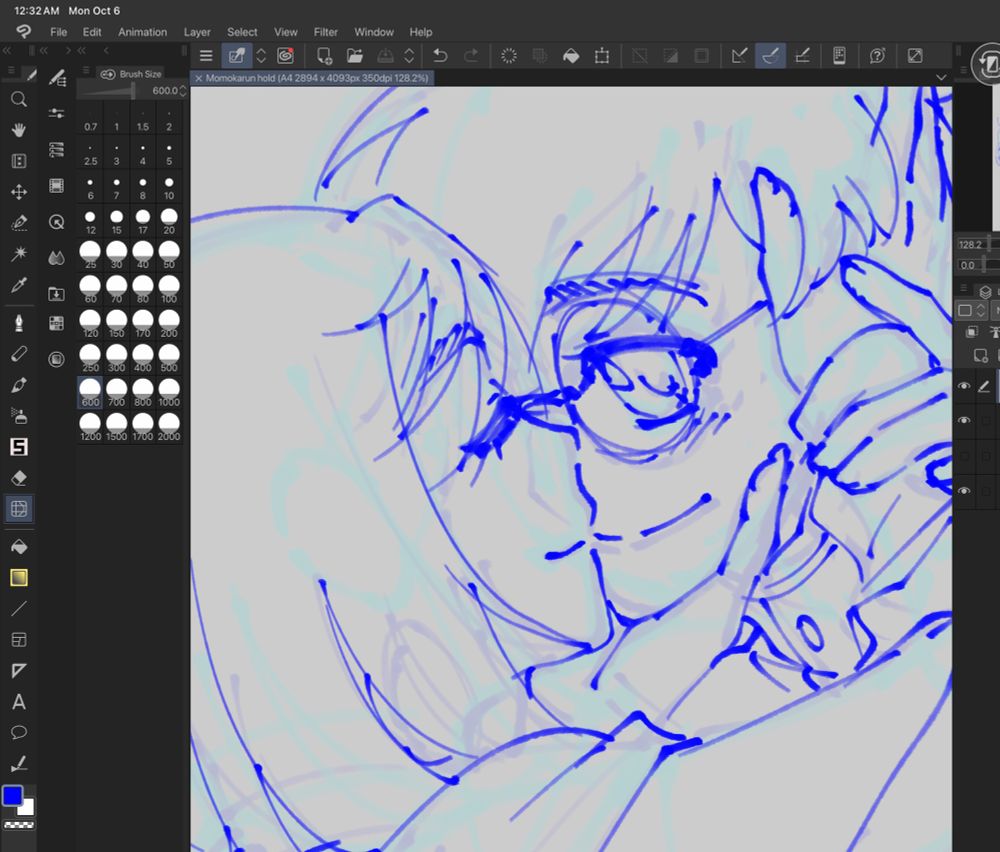Open the Sub Tool panel icon
This screenshot has height=852, width=1000.
(57, 78)
